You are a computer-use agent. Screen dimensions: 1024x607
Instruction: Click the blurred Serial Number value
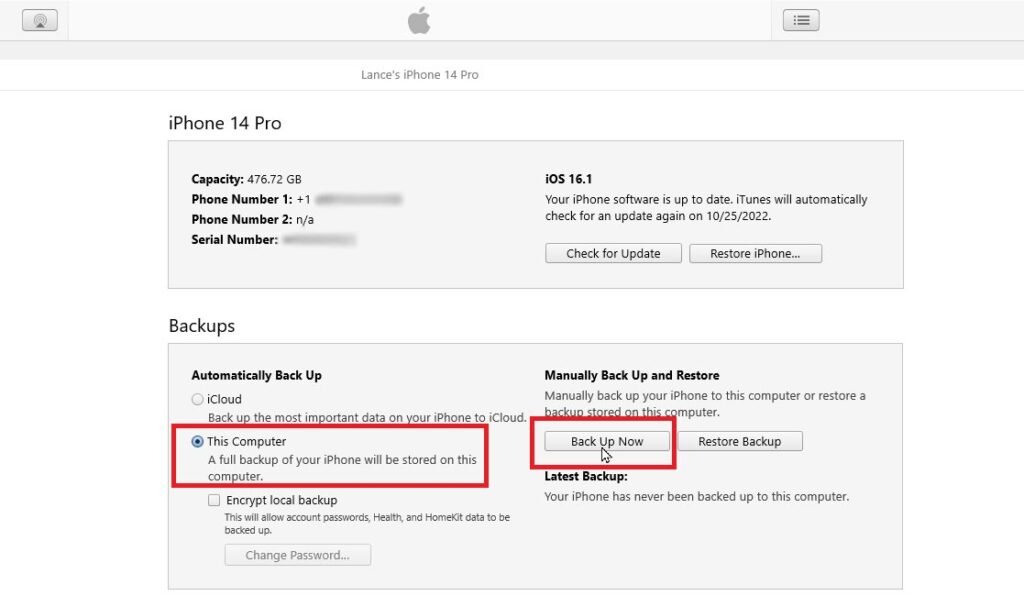tap(319, 240)
